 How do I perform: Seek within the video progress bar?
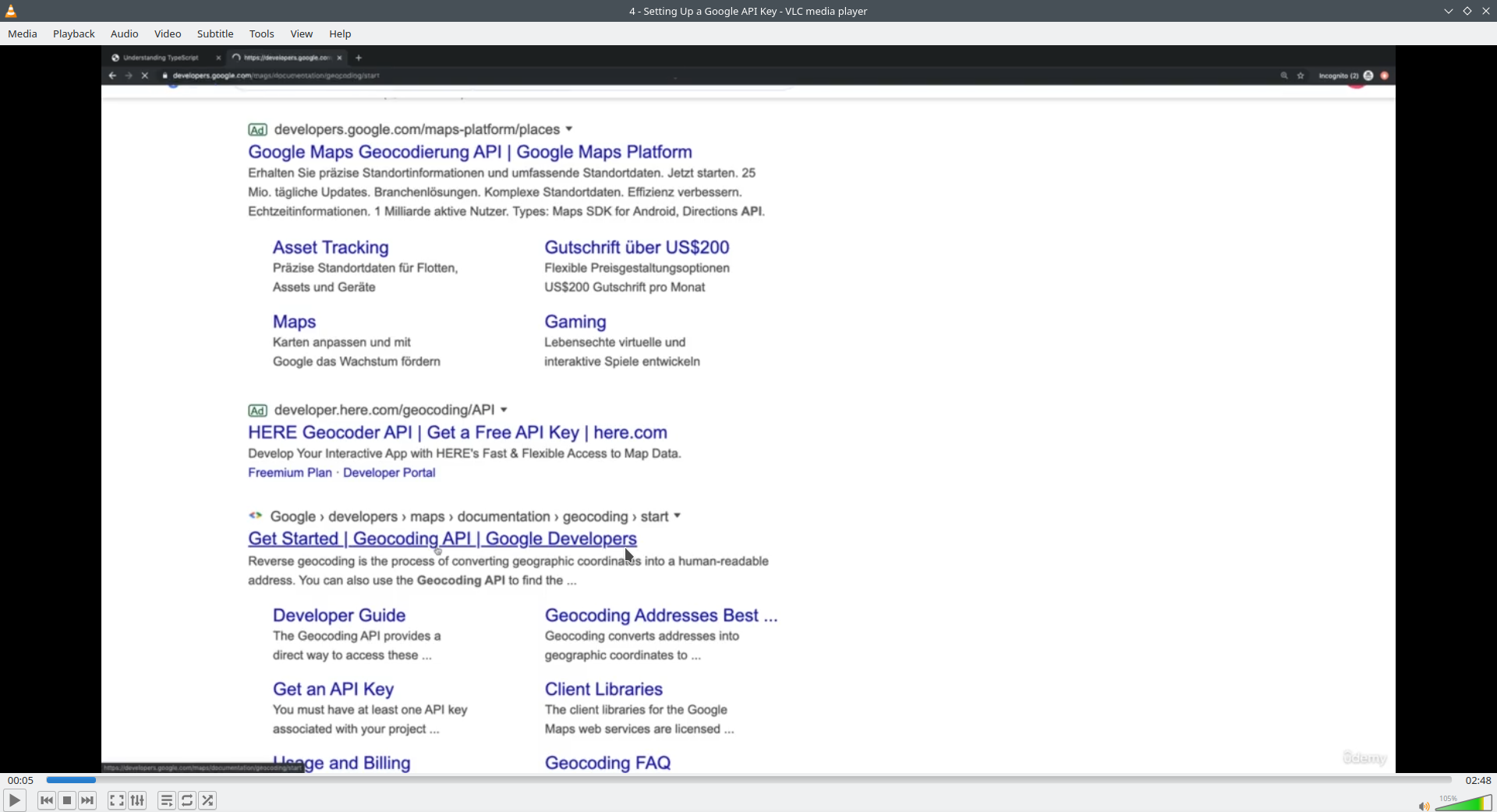coord(748,780)
